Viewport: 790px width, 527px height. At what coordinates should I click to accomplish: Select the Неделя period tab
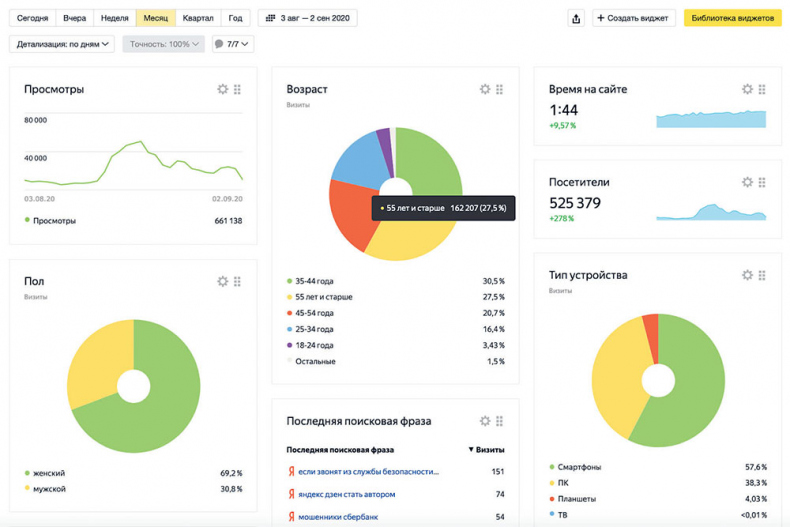pyautogui.click(x=115, y=18)
